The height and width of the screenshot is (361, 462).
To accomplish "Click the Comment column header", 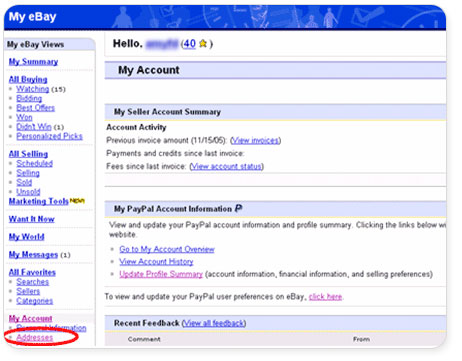I will [144, 339].
